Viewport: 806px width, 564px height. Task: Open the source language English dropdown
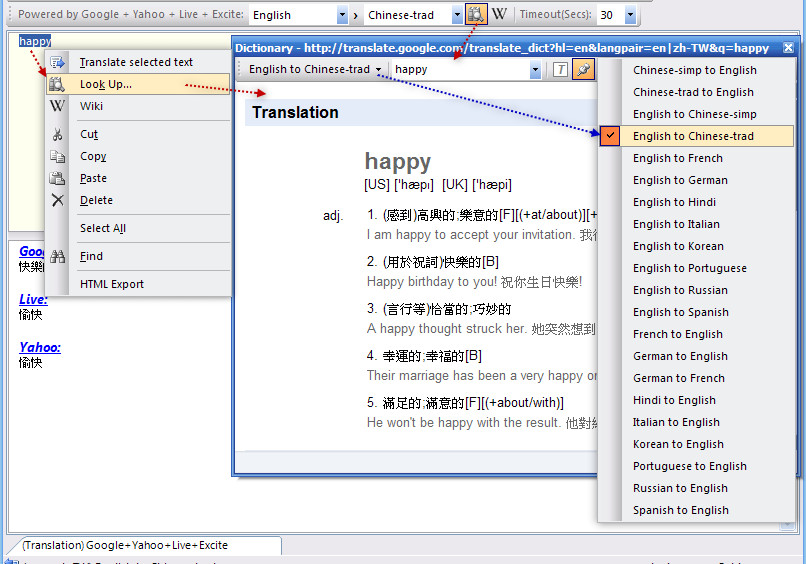pyautogui.click(x=342, y=15)
